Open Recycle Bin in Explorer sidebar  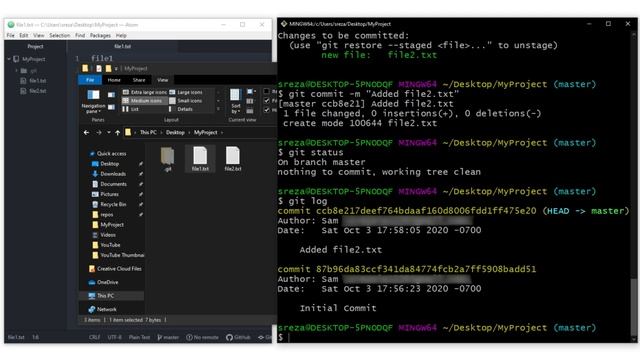(x=109, y=204)
